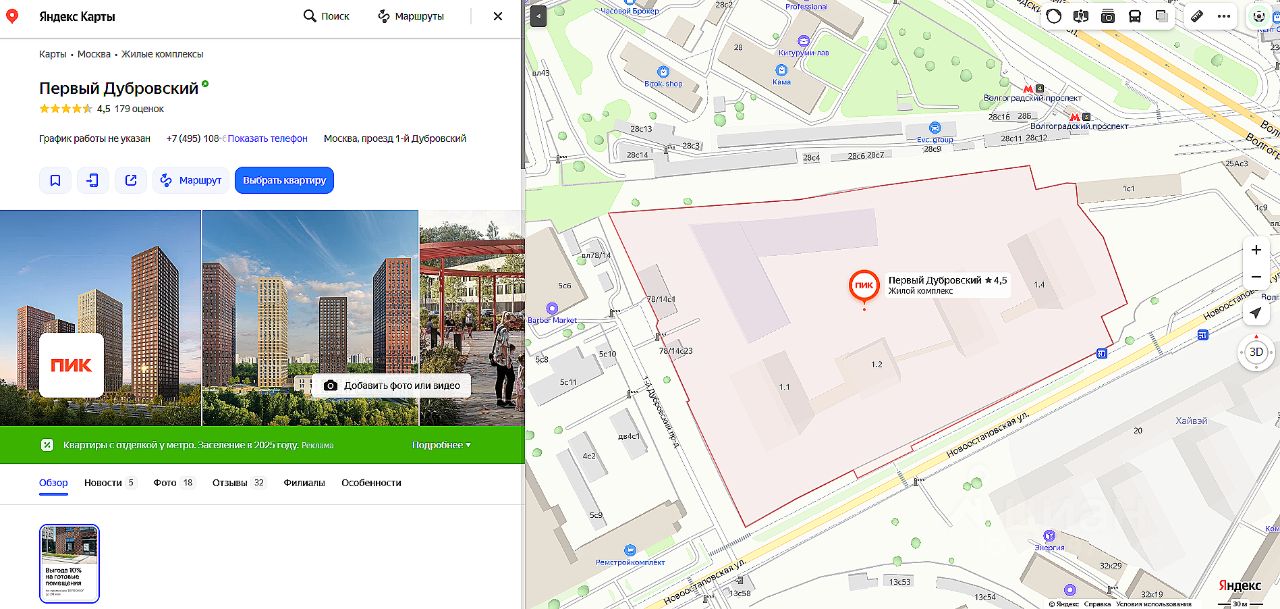Open first photo with ПИК logo

(x=100, y=318)
